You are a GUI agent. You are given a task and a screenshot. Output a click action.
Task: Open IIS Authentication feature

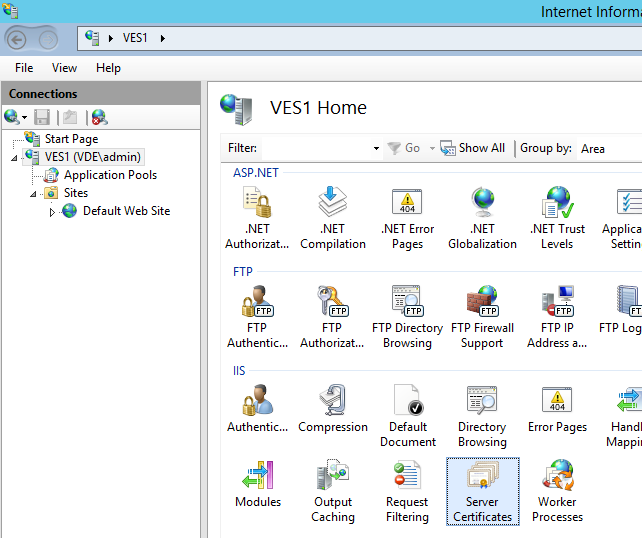click(x=257, y=408)
